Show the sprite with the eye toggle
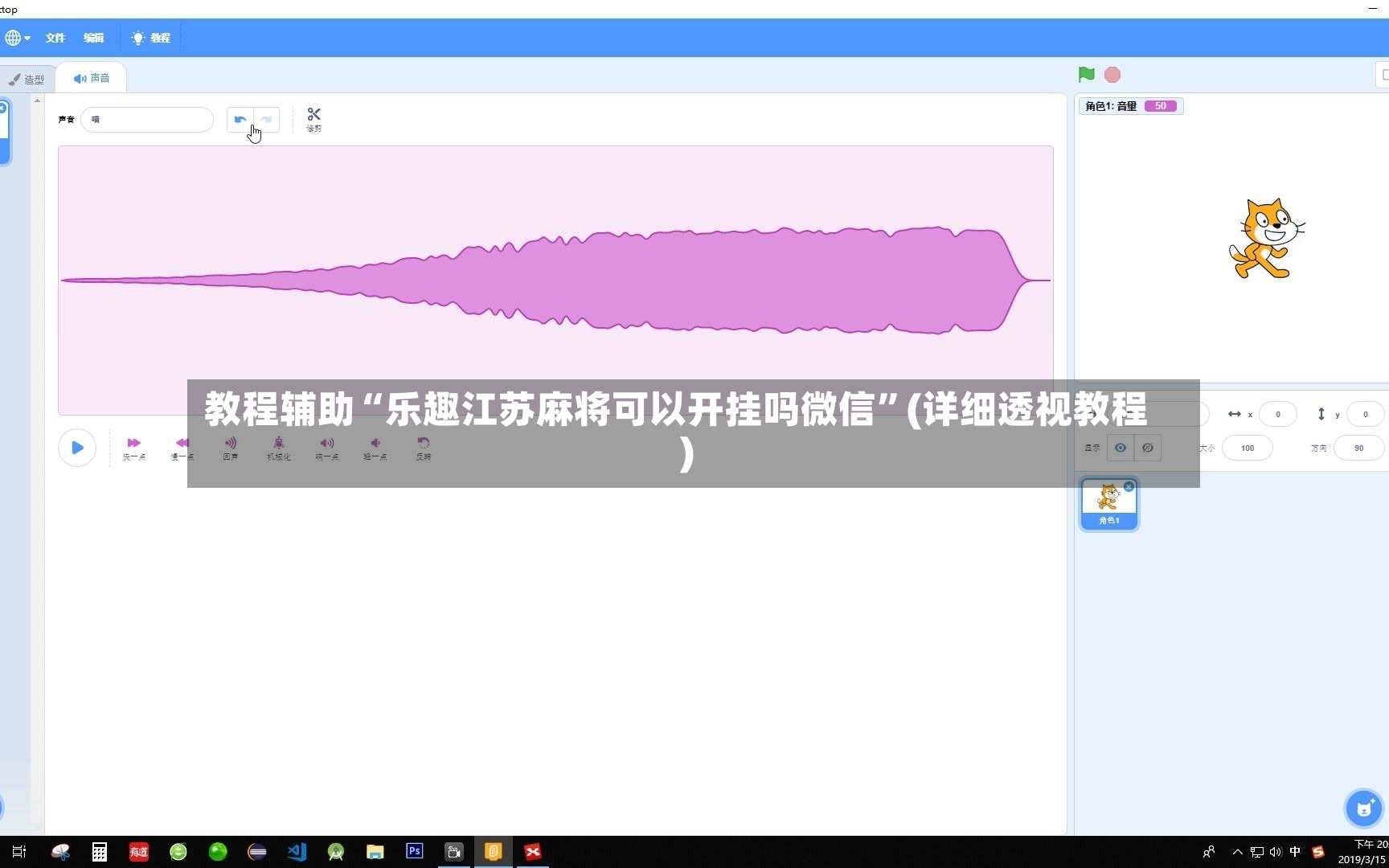This screenshot has height=868, width=1389. coord(1121,448)
